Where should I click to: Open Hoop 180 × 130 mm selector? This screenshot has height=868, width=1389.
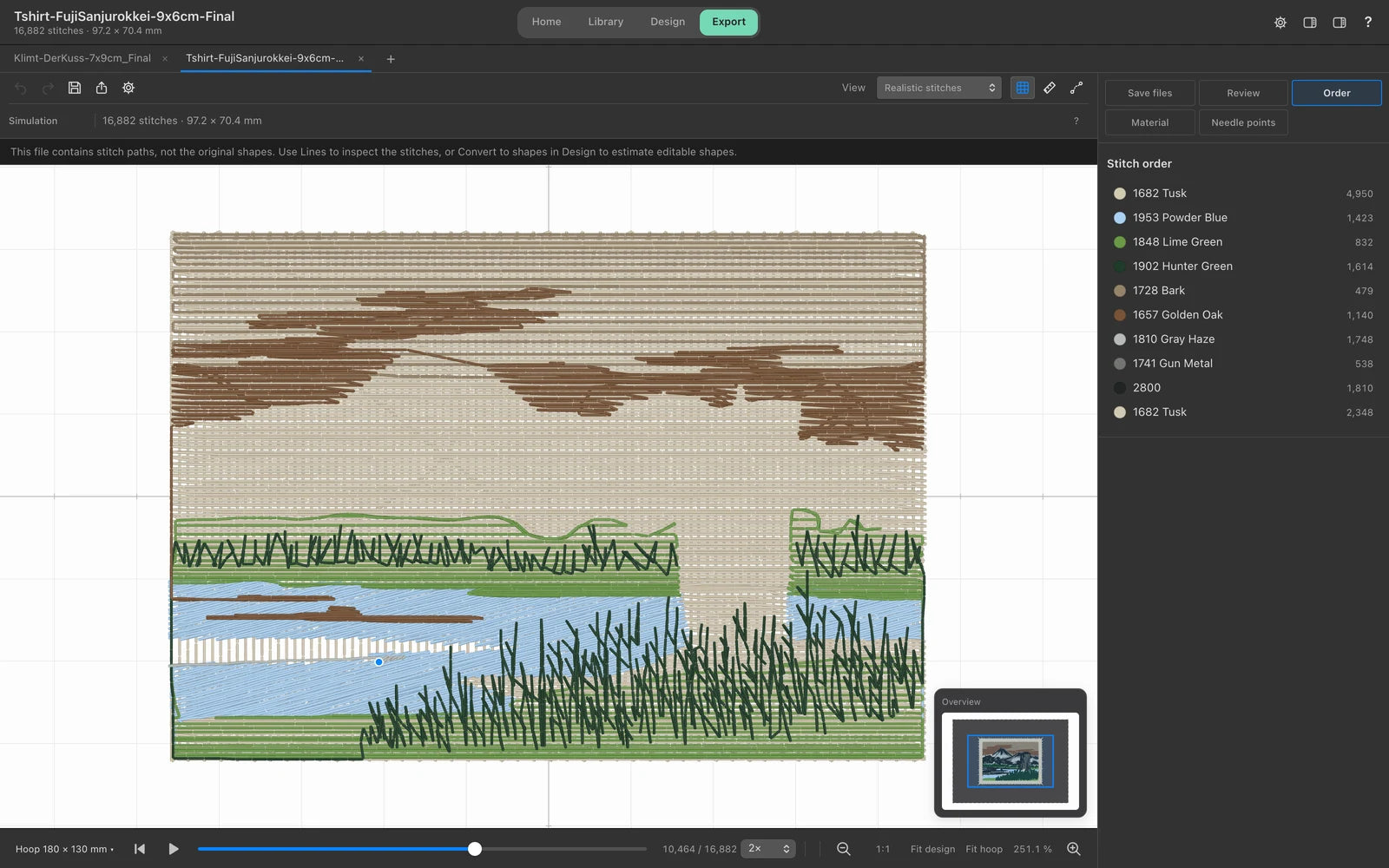[x=64, y=849]
